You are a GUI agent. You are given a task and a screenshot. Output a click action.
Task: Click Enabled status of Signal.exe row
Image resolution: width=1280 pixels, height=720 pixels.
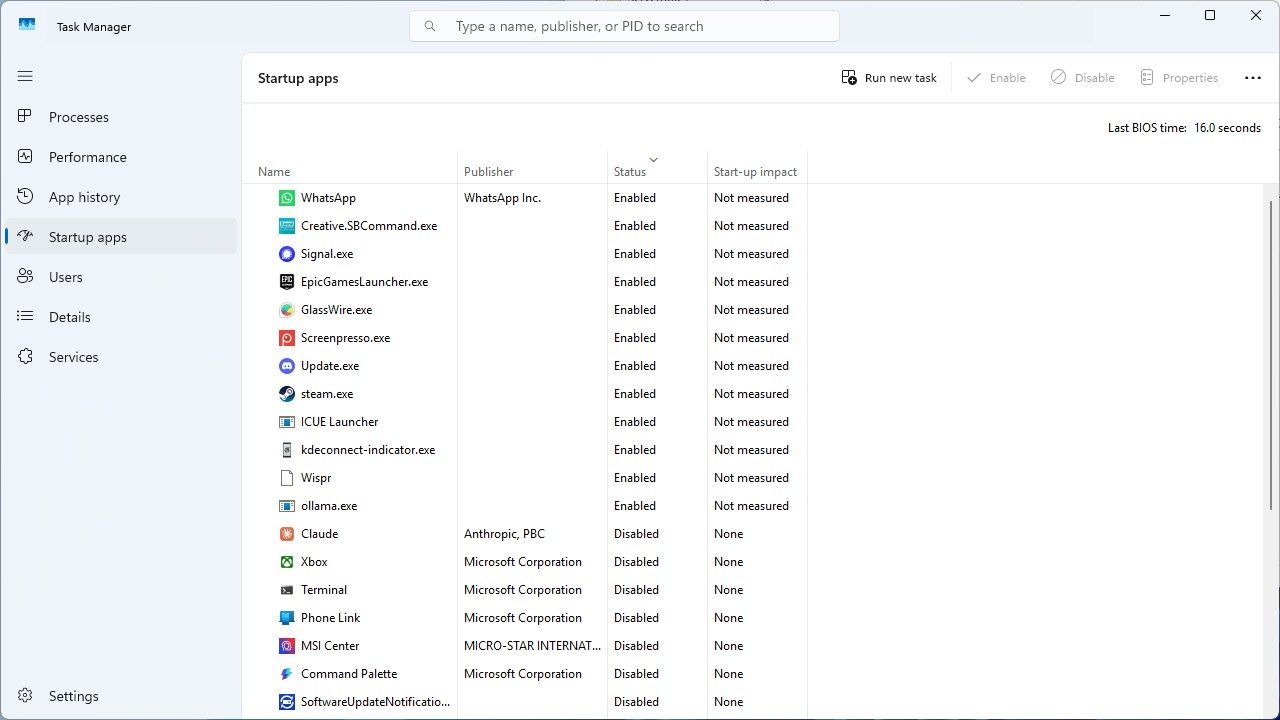pyautogui.click(x=635, y=254)
